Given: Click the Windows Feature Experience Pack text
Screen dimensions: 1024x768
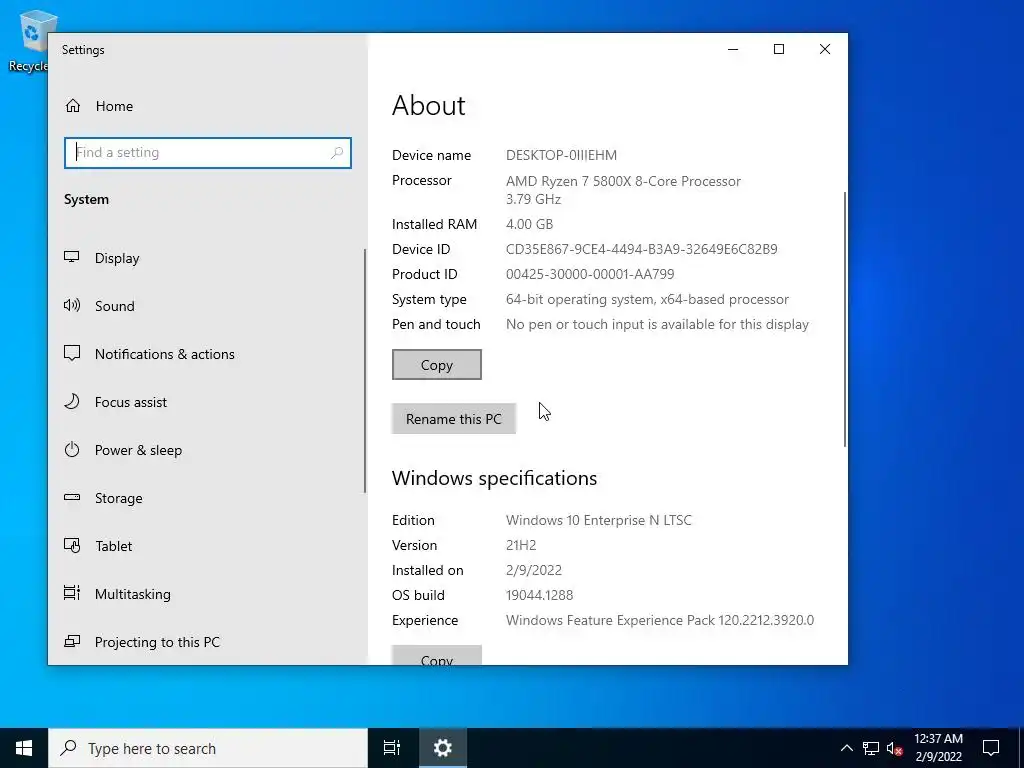Looking at the screenshot, I should point(660,620).
